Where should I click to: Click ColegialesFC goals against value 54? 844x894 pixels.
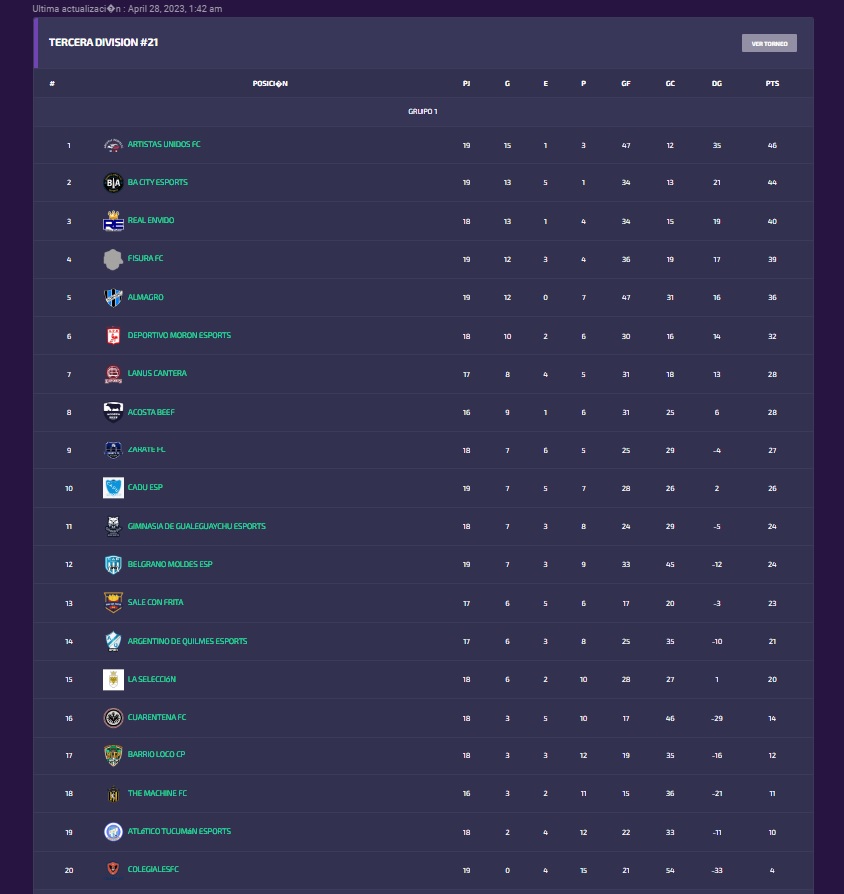(670, 871)
